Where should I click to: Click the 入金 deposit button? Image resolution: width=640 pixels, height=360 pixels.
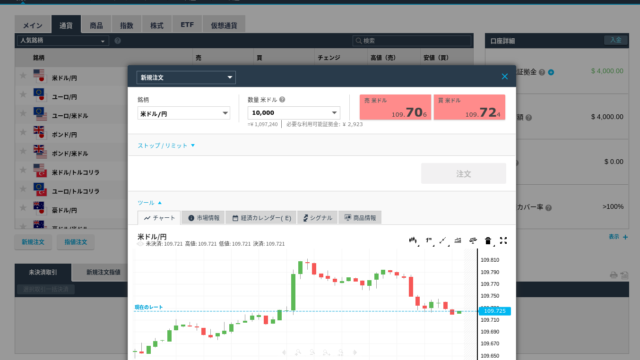616,40
